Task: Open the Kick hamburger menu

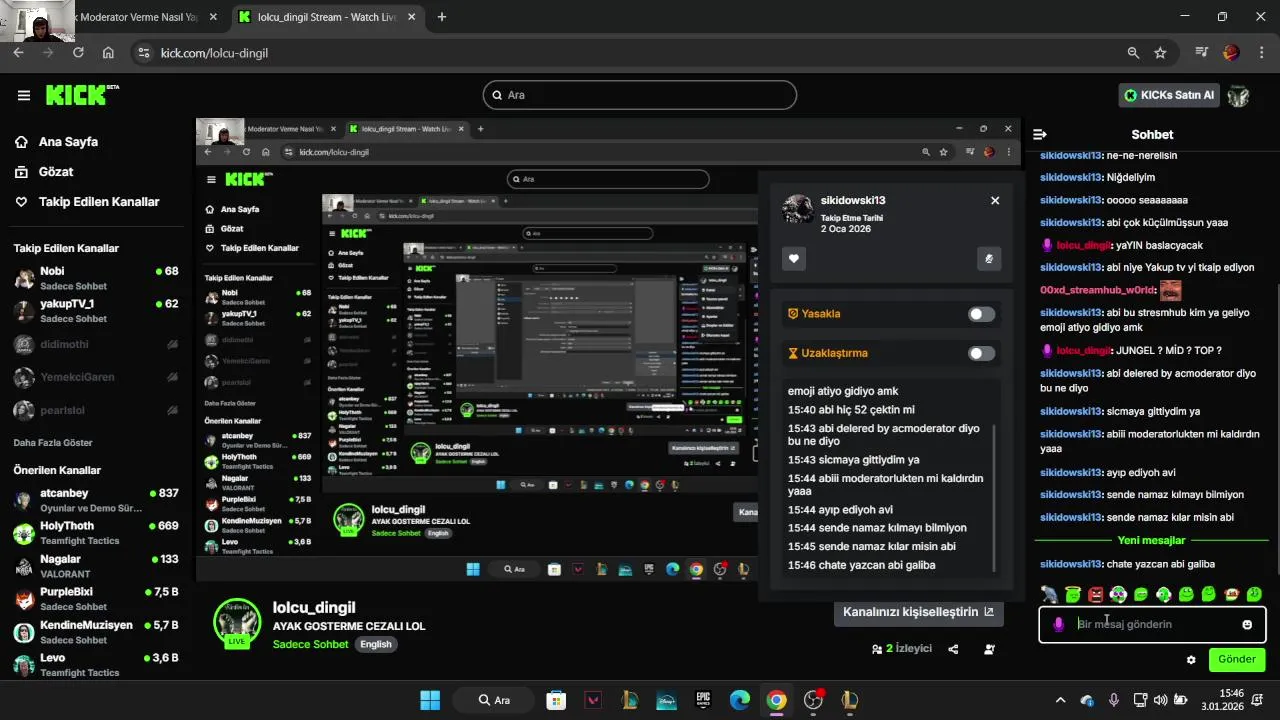Action: 23,95
